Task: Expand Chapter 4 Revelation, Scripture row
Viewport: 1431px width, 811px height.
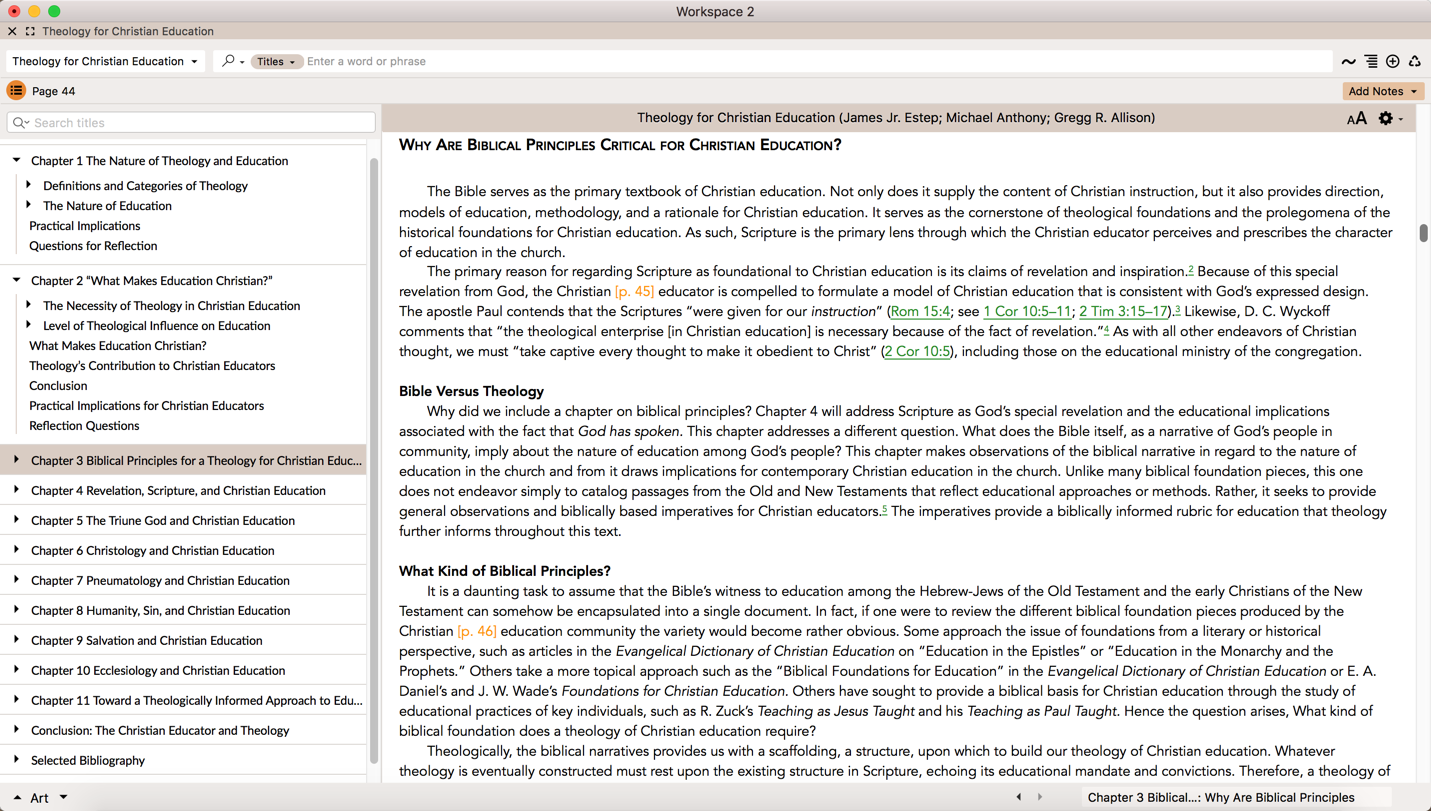Action: 17,490
